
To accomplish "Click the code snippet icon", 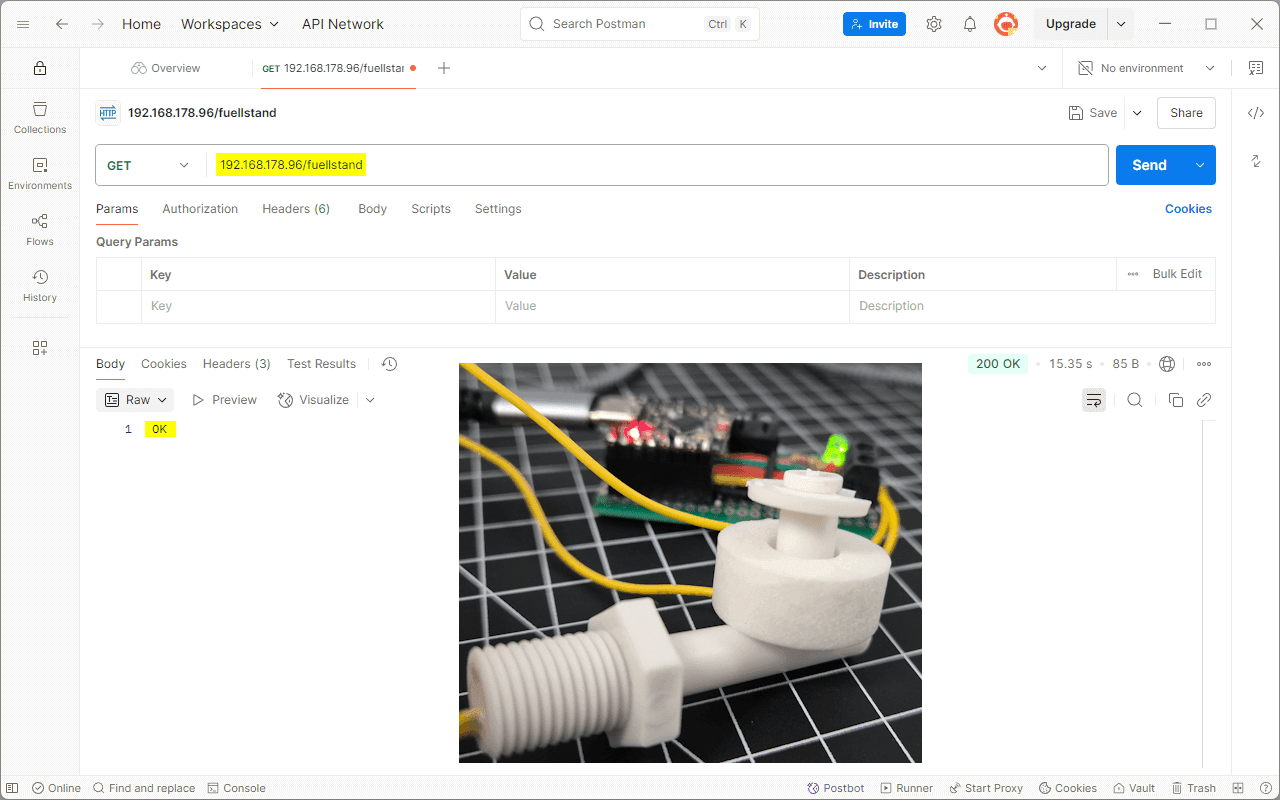I will 1256,113.
